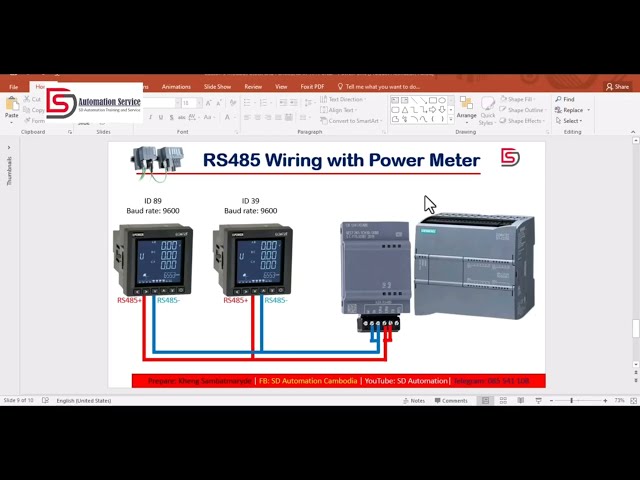
Task: Toggle strikethrough abc formatting
Action: click(x=182, y=118)
